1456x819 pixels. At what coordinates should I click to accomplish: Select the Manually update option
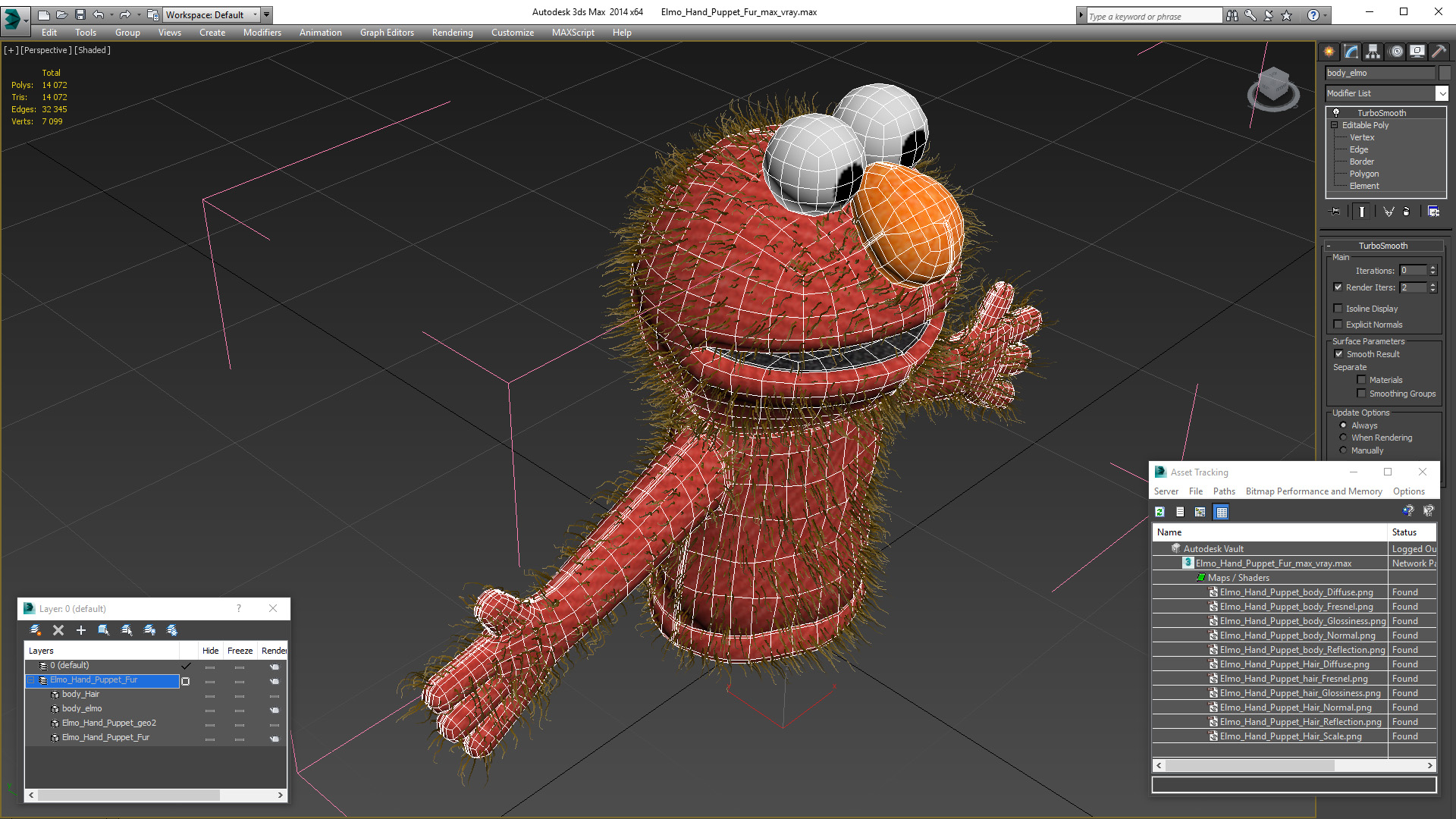(1343, 450)
